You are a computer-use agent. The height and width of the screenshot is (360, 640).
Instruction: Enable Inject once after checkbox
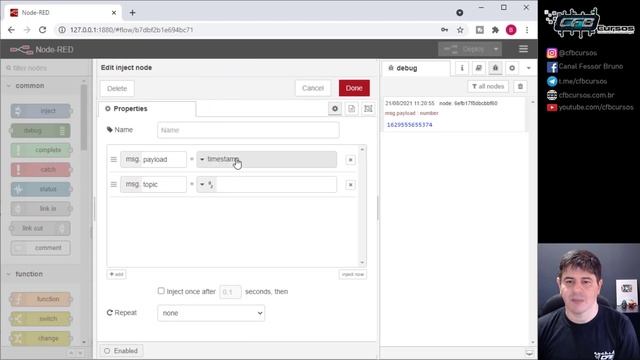click(x=161, y=291)
